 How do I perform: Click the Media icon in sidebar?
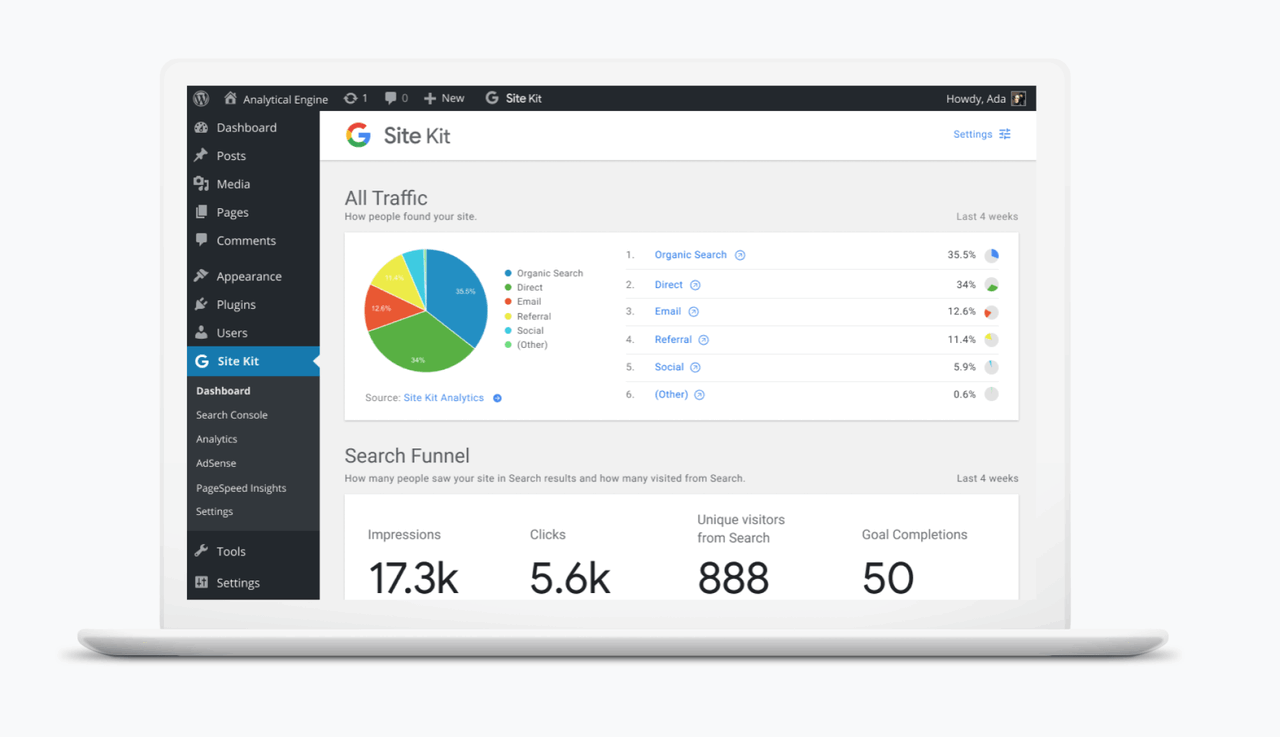(x=201, y=184)
